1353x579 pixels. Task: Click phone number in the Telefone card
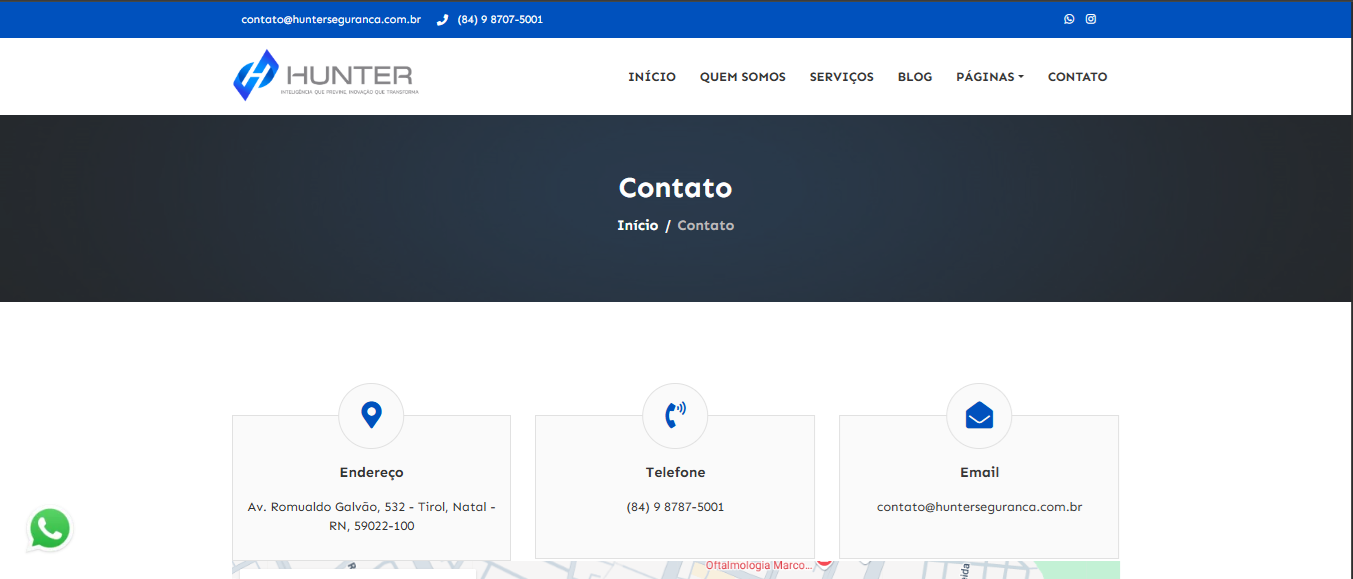tap(675, 507)
